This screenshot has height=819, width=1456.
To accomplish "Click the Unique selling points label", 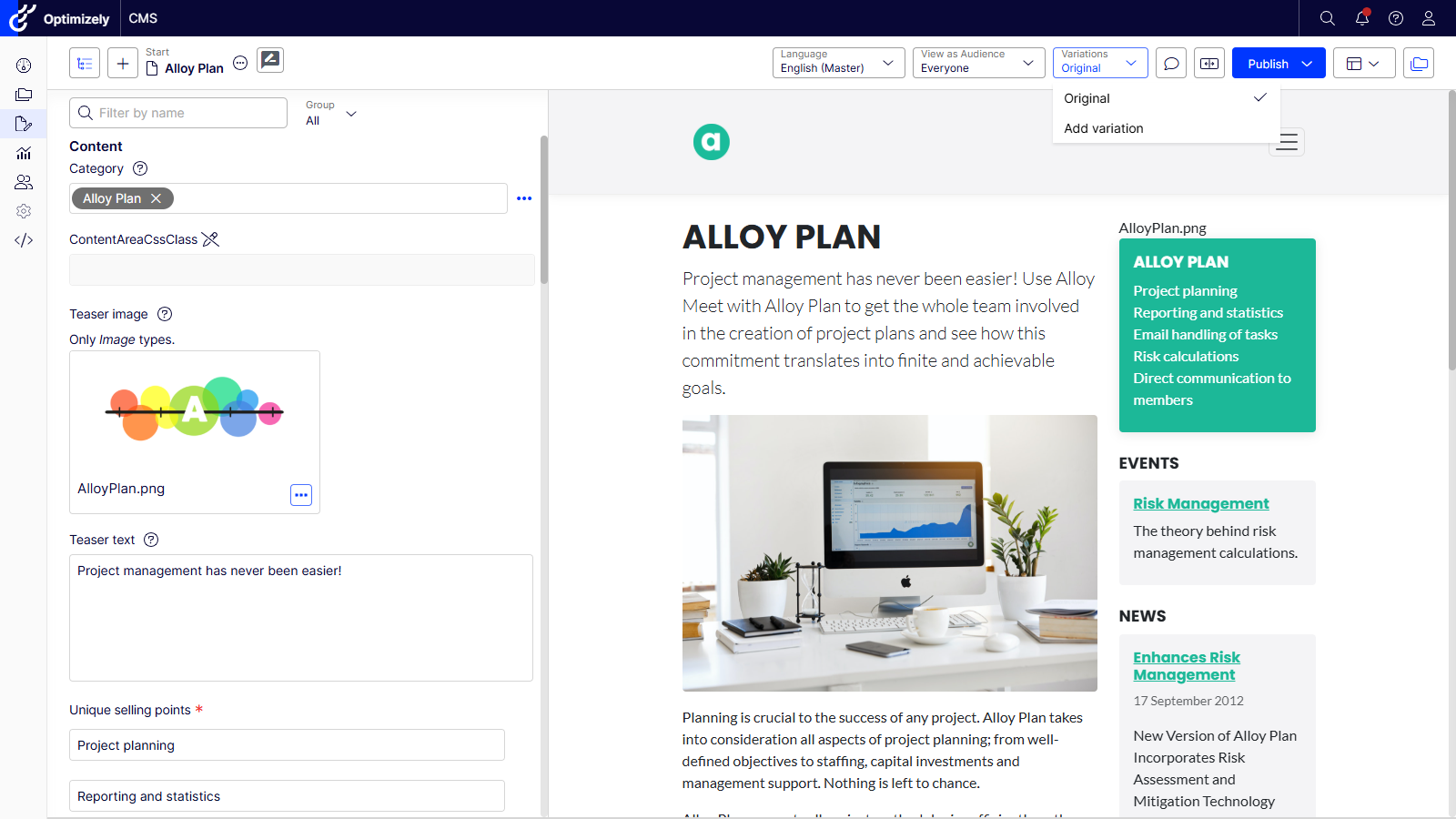I will (130, 710).
